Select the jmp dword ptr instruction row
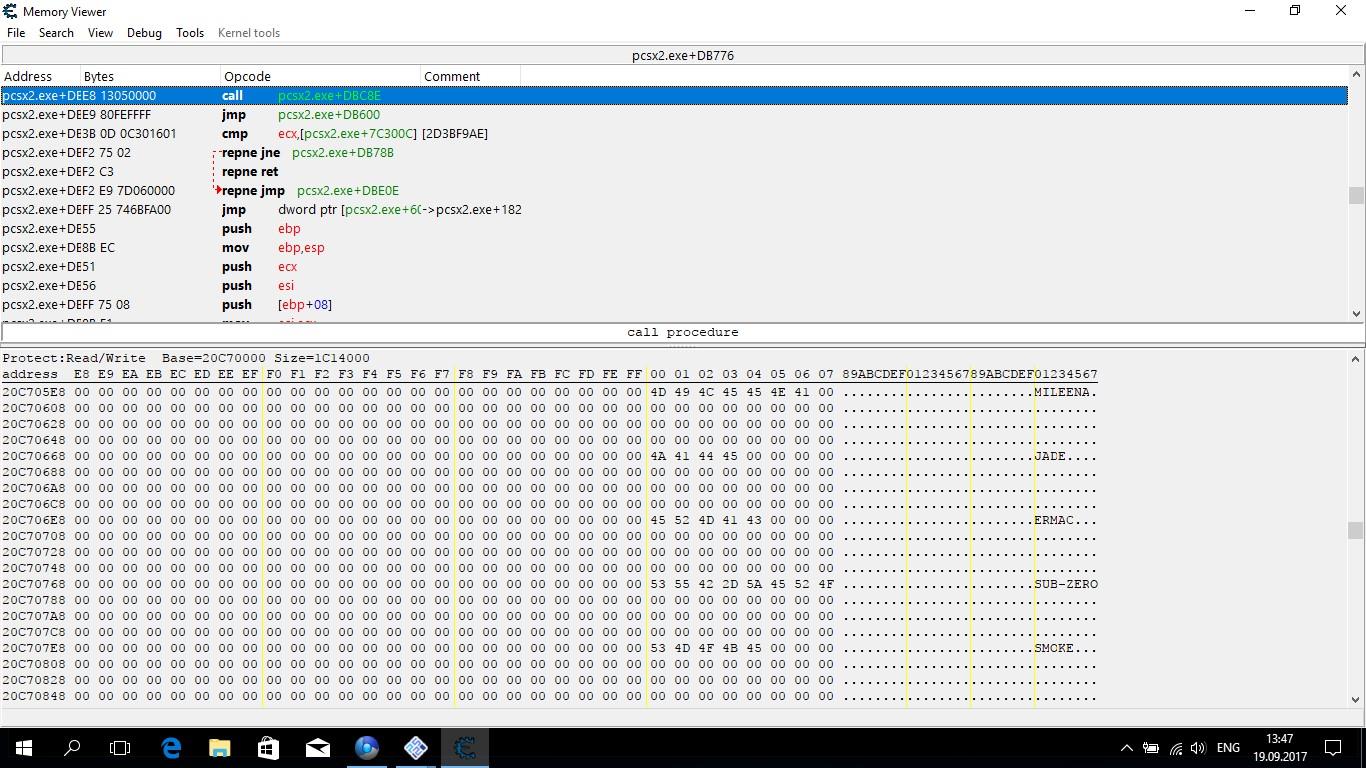1366x768 pixels. 674,210
